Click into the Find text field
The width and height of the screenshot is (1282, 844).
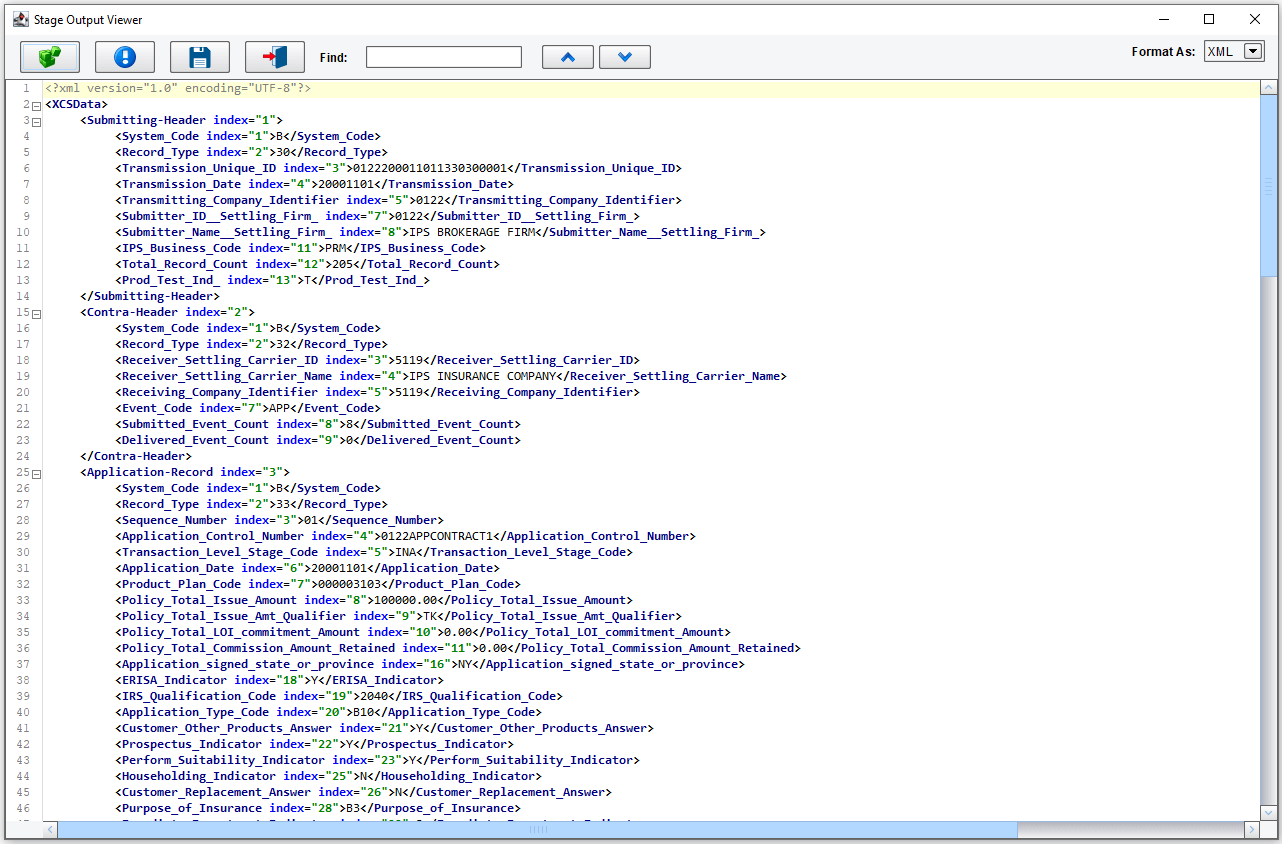click(444, 57)
